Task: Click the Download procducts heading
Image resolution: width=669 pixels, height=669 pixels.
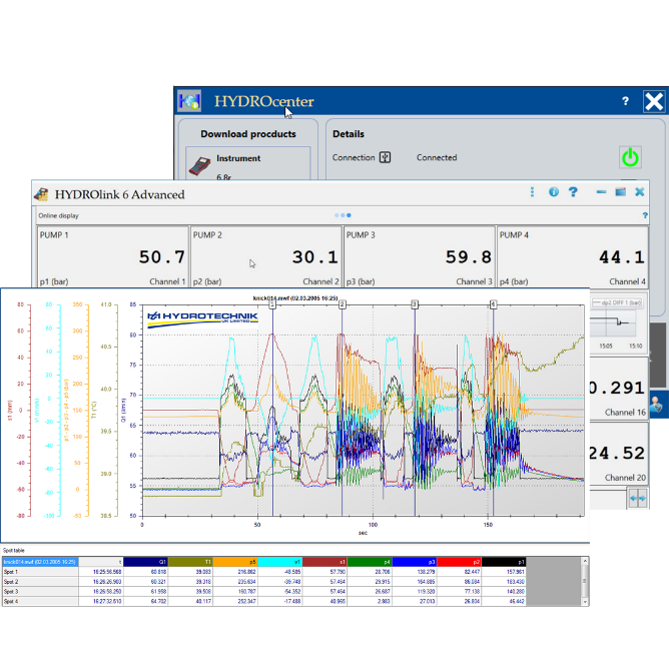Action: (248, 134)
